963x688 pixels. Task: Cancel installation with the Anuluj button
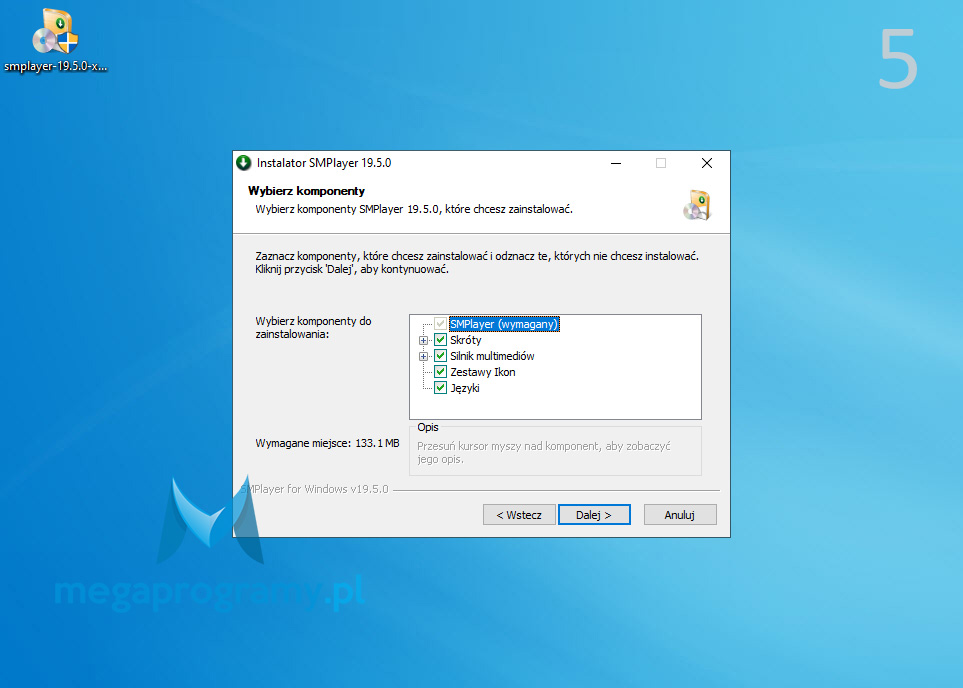pyautogui.click(x=680, y=515)
